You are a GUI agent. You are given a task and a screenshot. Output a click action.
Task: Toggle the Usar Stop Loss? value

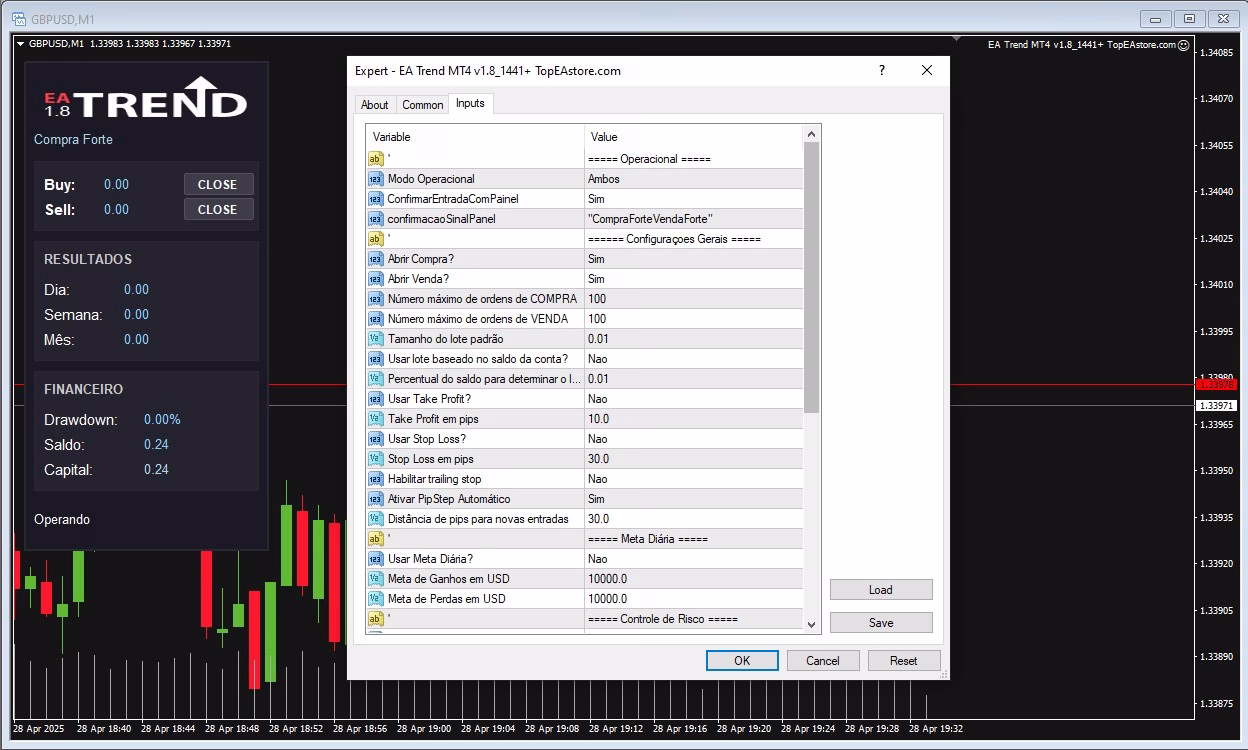(x=693, y=439)
